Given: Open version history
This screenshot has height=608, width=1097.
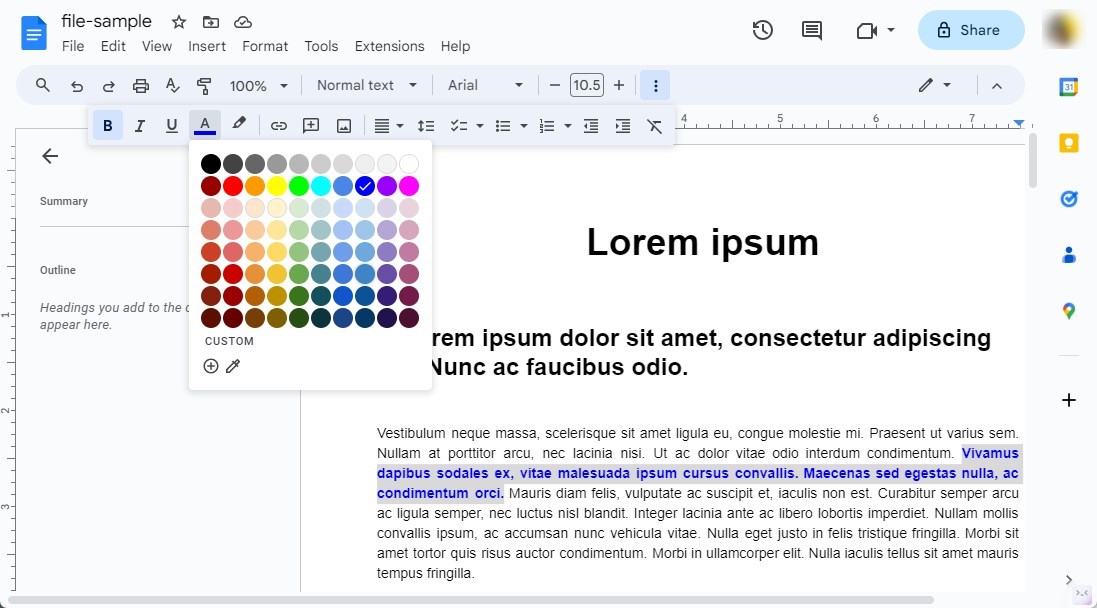Looking at the screenshot, I should (x=762, y=30).
